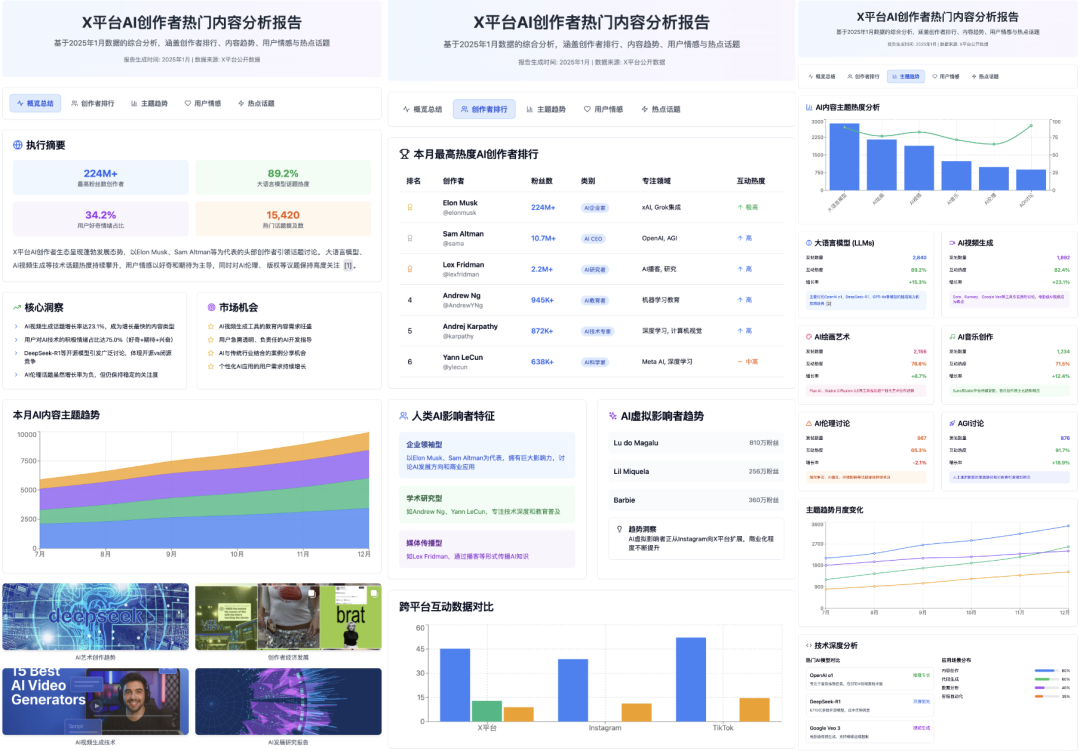
Task: Click the bar chart icon beside AI内容主题热度分析
Action: tap(809, 107)
